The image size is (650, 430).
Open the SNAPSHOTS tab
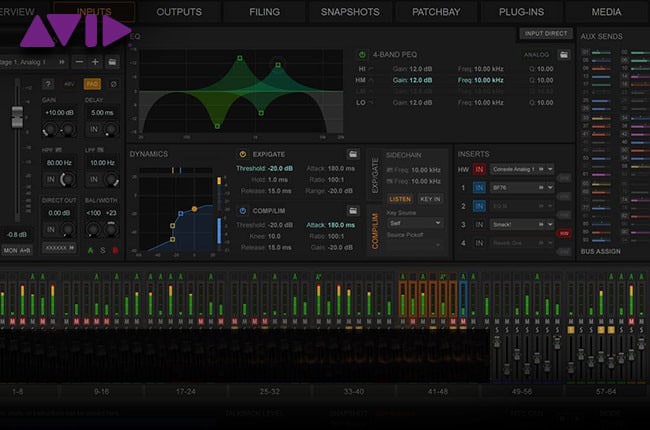coord(350,12)
